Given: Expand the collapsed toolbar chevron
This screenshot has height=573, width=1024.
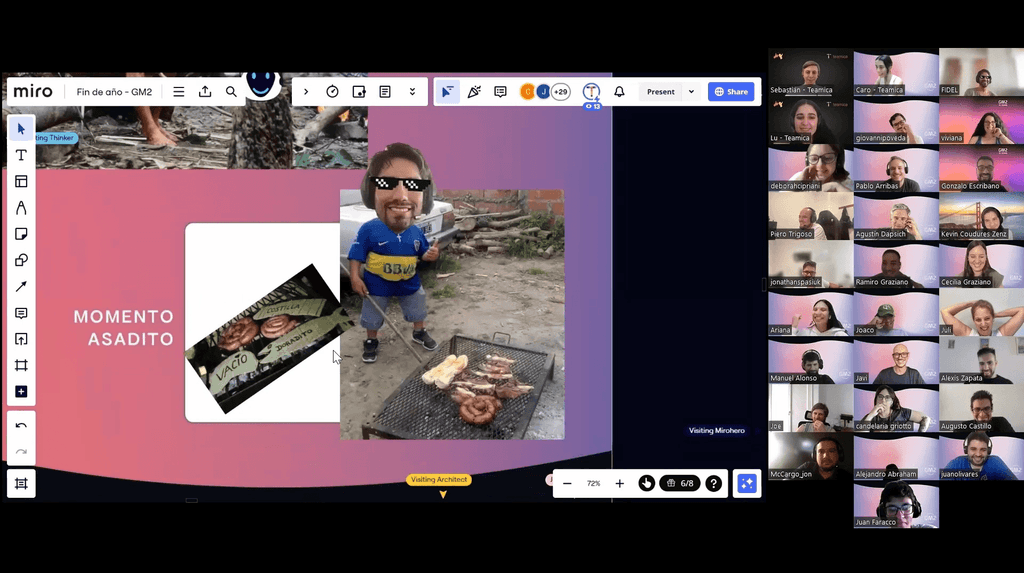Looking at the screenshot, I should point(306,91).
